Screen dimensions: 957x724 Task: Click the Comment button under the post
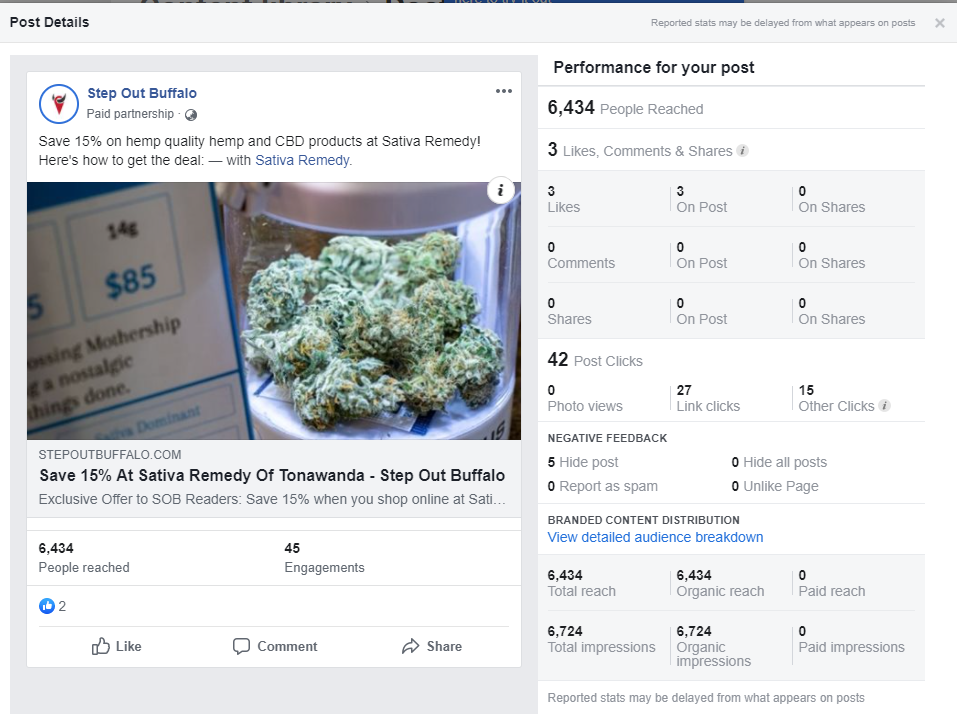275,646
